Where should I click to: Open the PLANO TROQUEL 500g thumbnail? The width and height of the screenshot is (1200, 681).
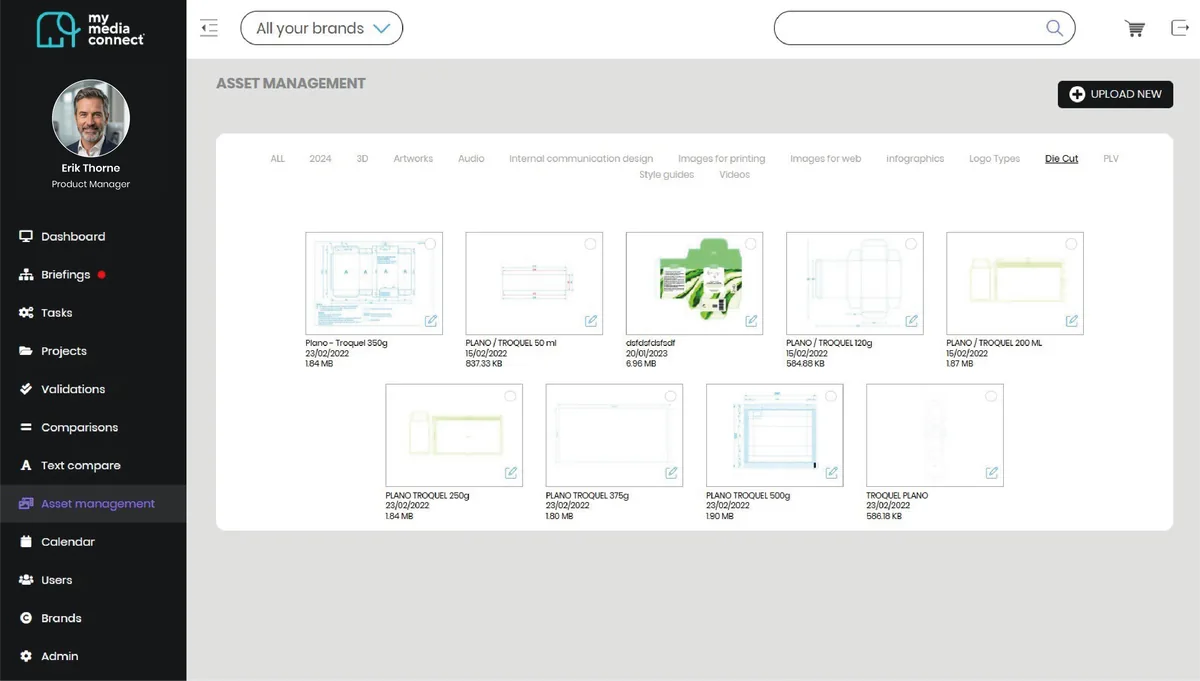pos(774,435)
